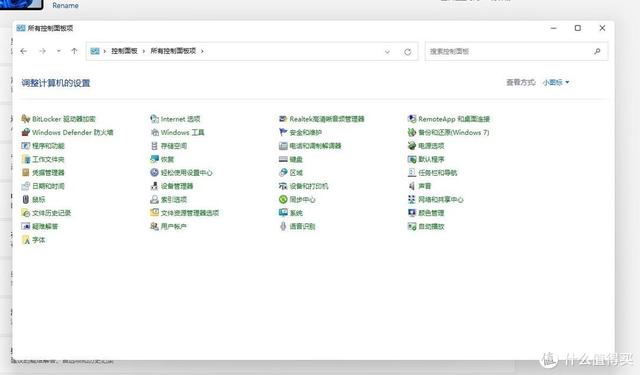Open 键盘 (Keyboard) settings icon
640x375 pixels.
pos(283,159)
